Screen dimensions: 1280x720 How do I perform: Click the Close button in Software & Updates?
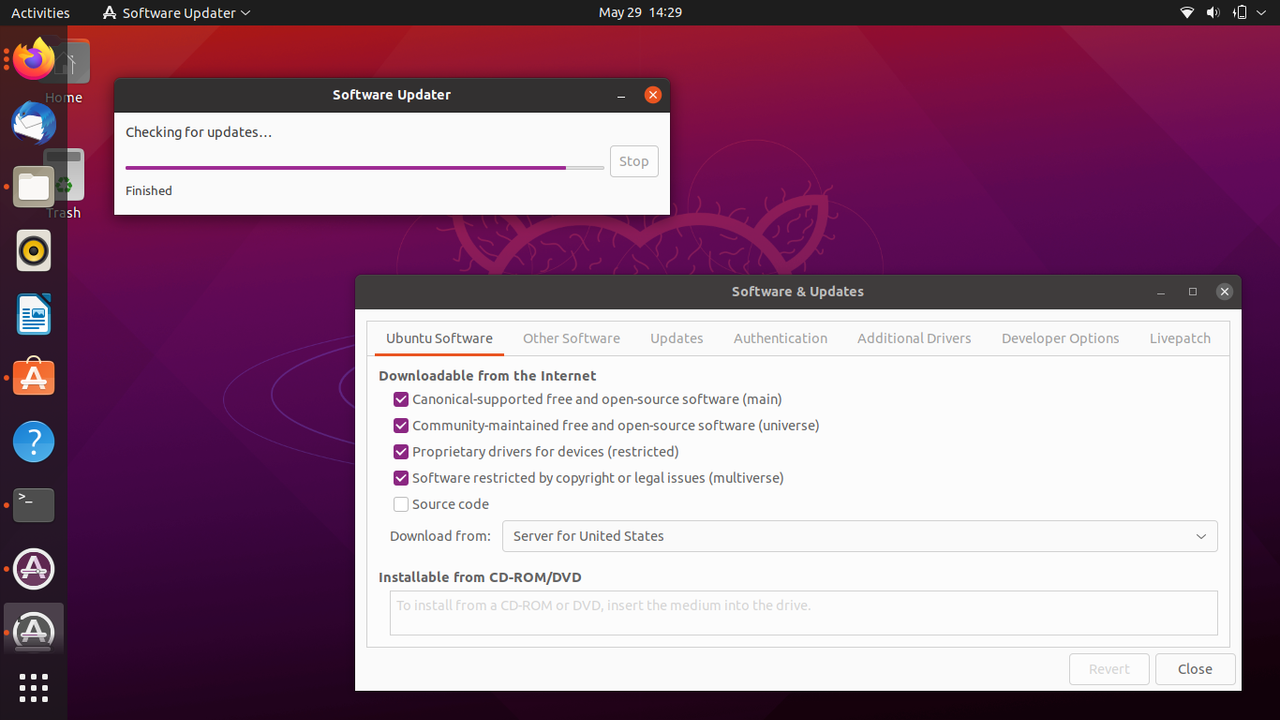click(1195, 669)
